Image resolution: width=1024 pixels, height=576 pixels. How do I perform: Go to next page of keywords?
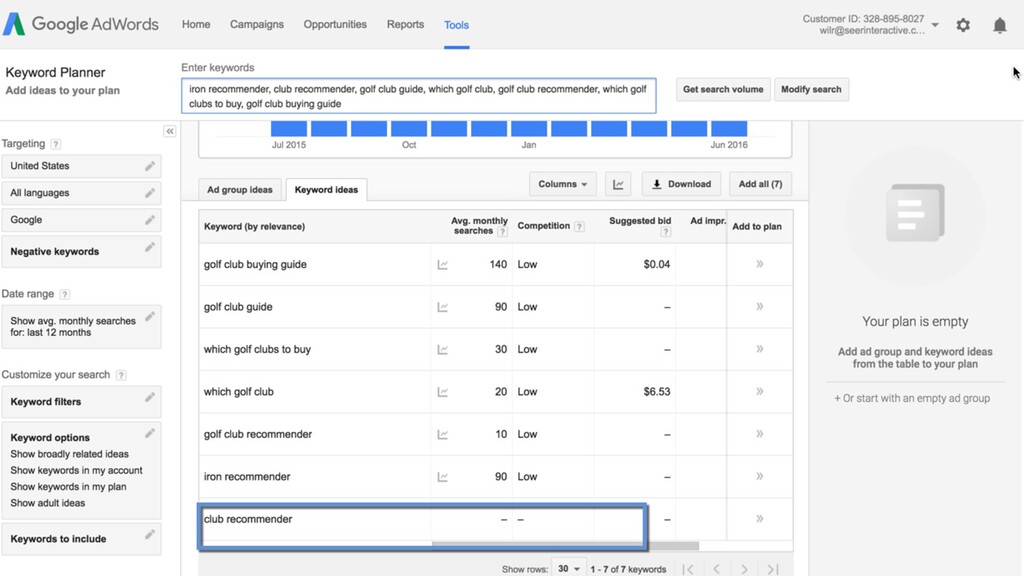[x=744, y=569]
